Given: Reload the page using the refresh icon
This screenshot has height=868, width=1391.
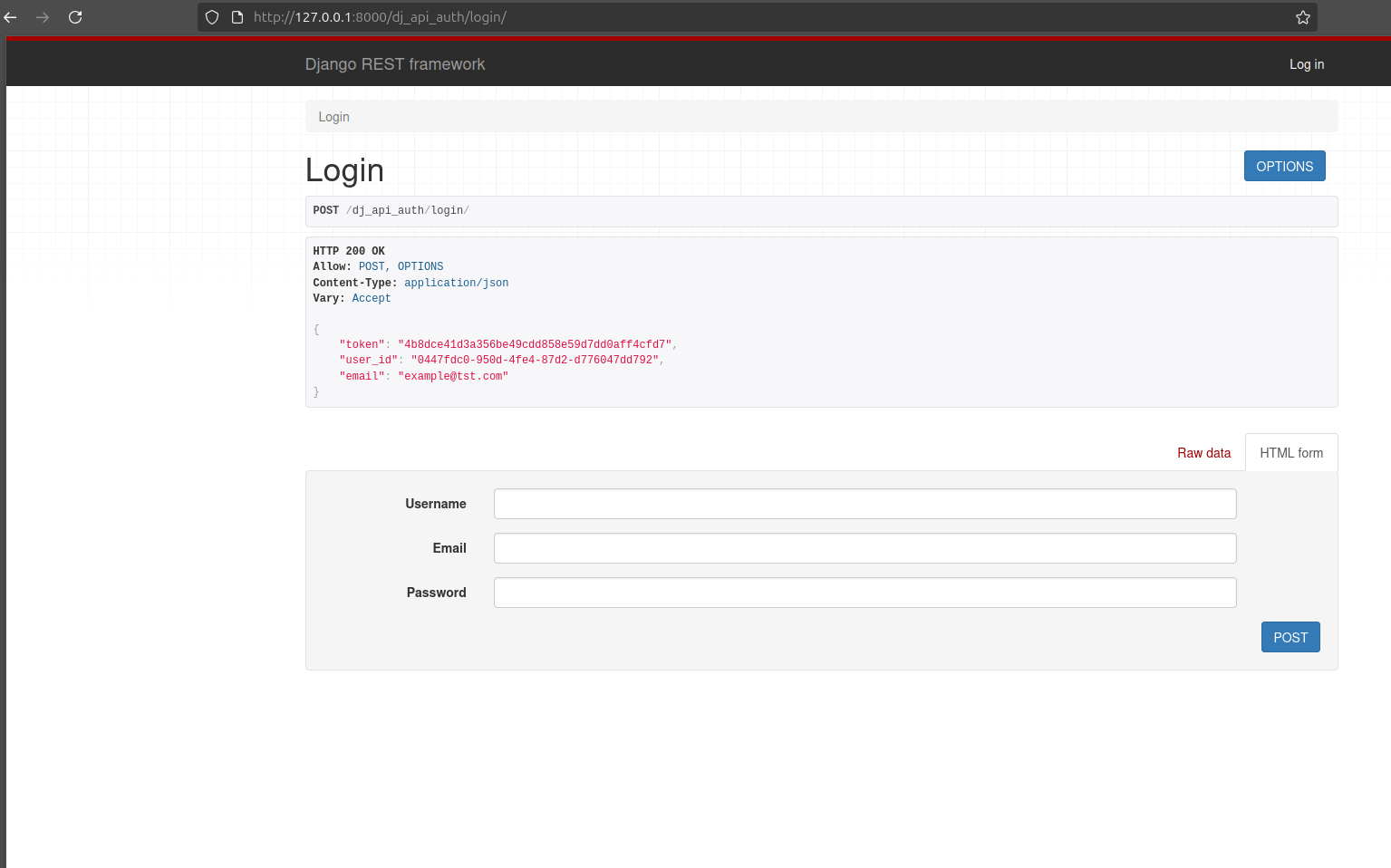Looking at the screenshot, I should [x=75, y=16].
